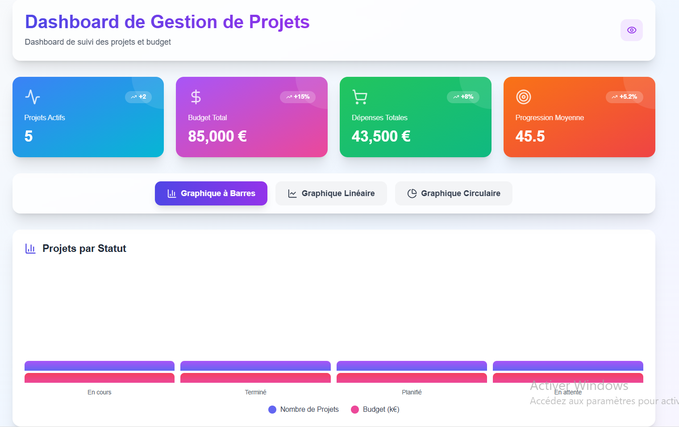Screen dimensions: 679x427
Task: Click the target icon on Progression Moyenne card
Action: click(x=523, y=97)
